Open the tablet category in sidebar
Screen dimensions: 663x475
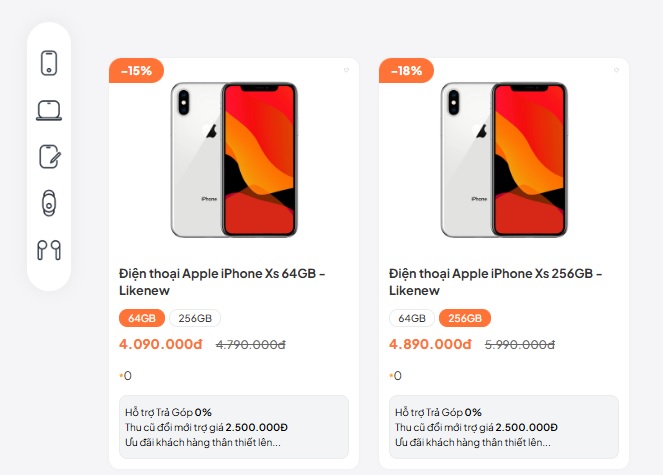tap(49, 156)
